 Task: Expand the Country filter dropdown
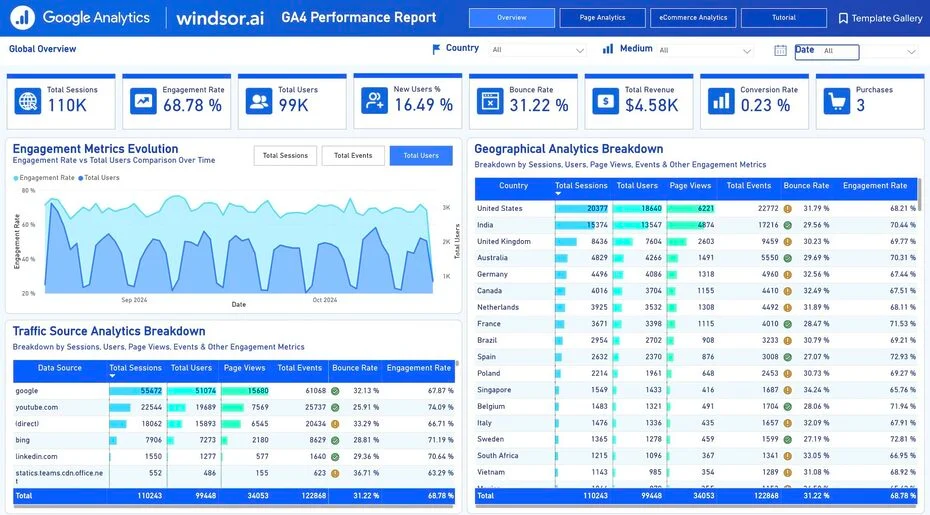click(x=537, y=50)
